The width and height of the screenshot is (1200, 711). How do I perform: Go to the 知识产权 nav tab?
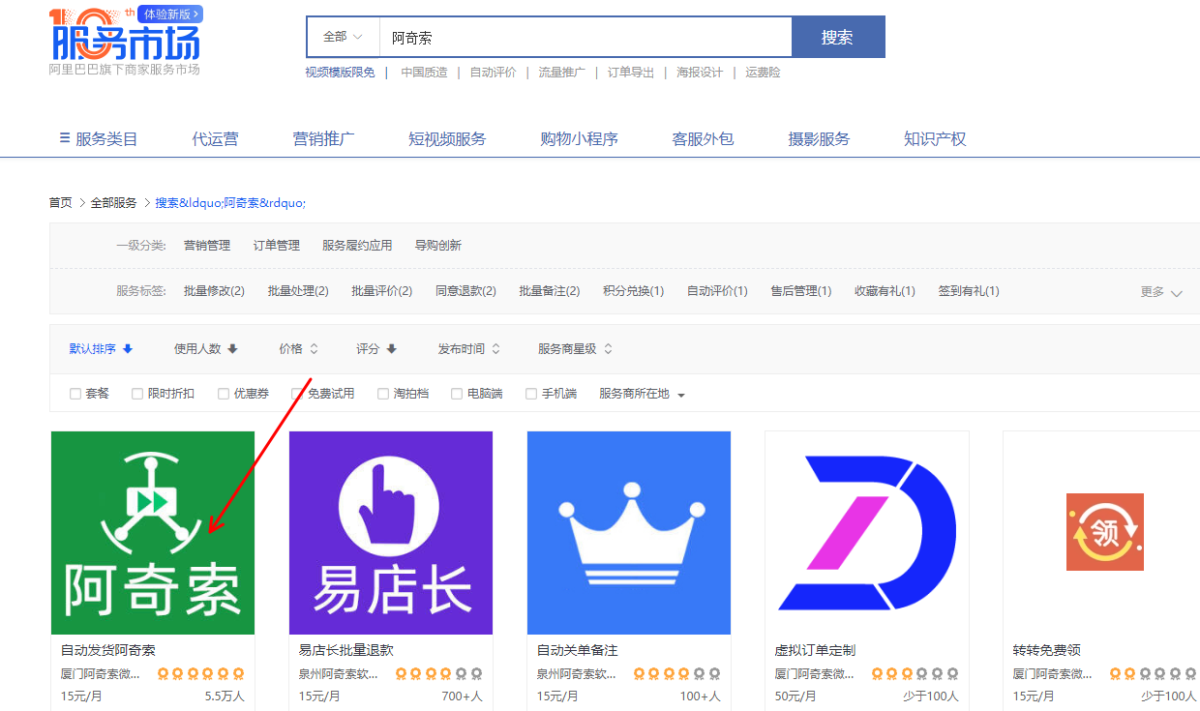[935, 139]
